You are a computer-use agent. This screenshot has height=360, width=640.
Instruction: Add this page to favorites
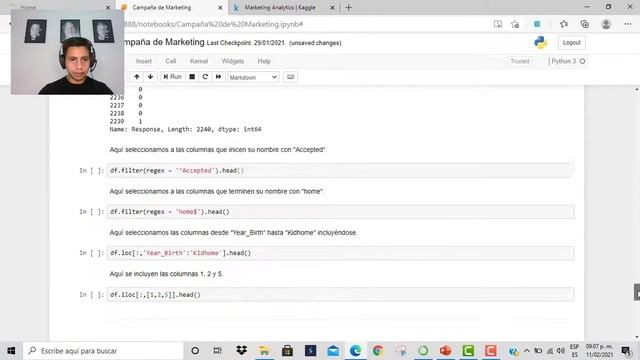[515, 24]
